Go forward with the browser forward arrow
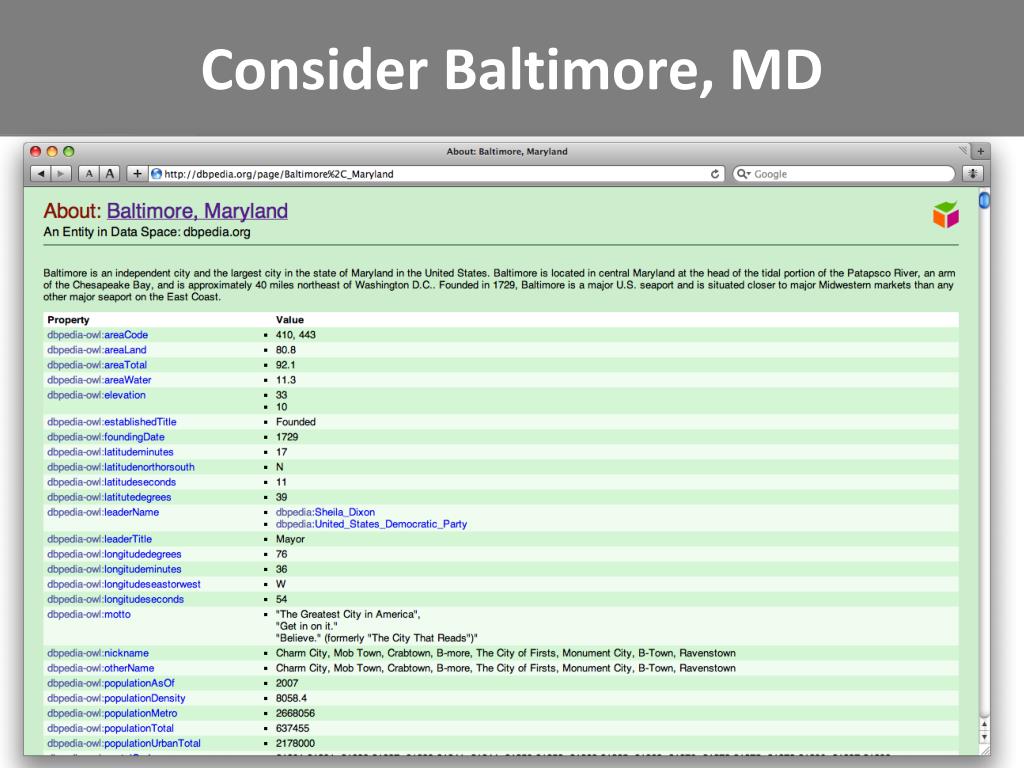 [x=61, y=174]
